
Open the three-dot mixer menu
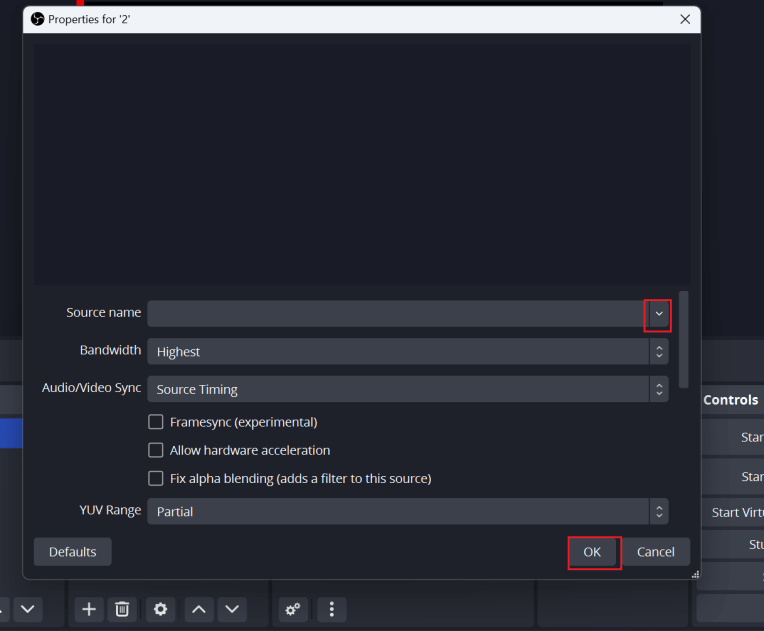pos(331,609)
